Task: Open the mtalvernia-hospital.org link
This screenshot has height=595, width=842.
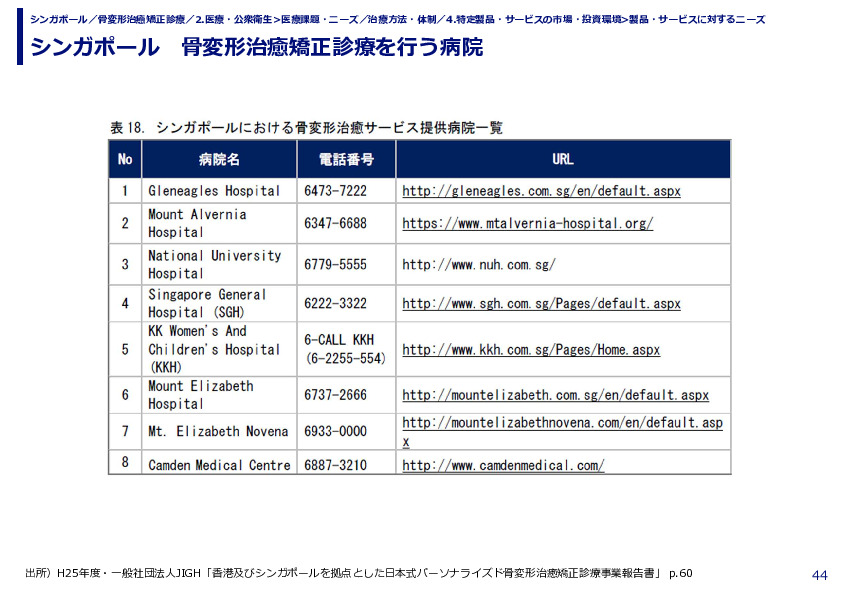Action: point(527,223)
